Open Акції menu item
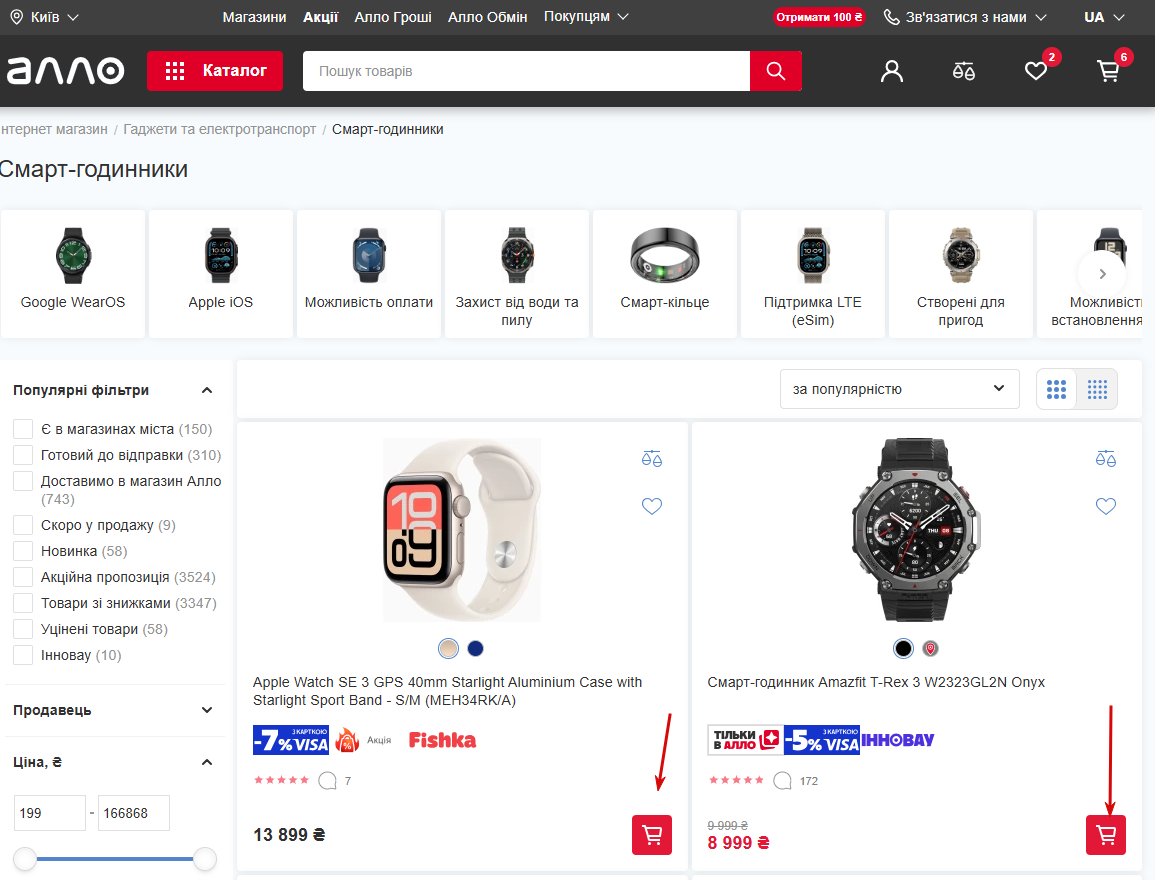The width and height of the screenshot is (1155, 880). 320,17
